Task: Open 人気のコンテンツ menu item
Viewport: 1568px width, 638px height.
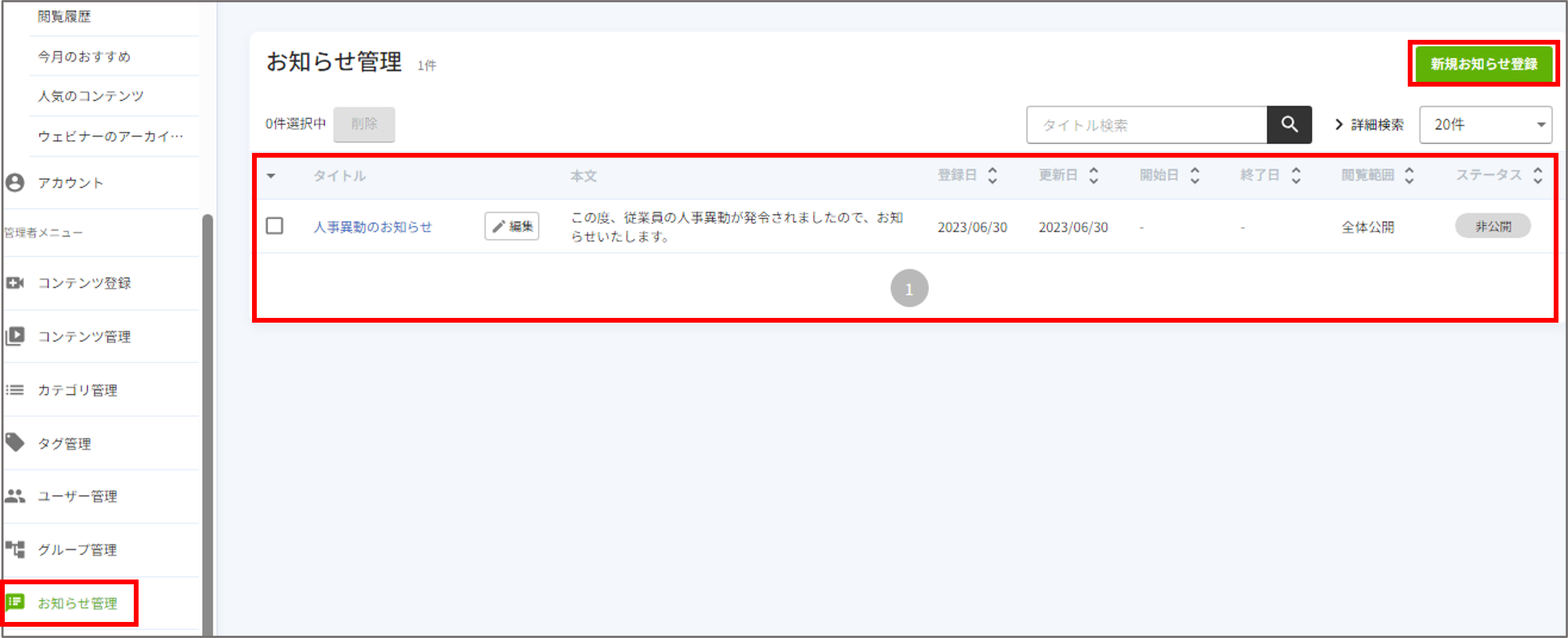Action: pos(91,96)
